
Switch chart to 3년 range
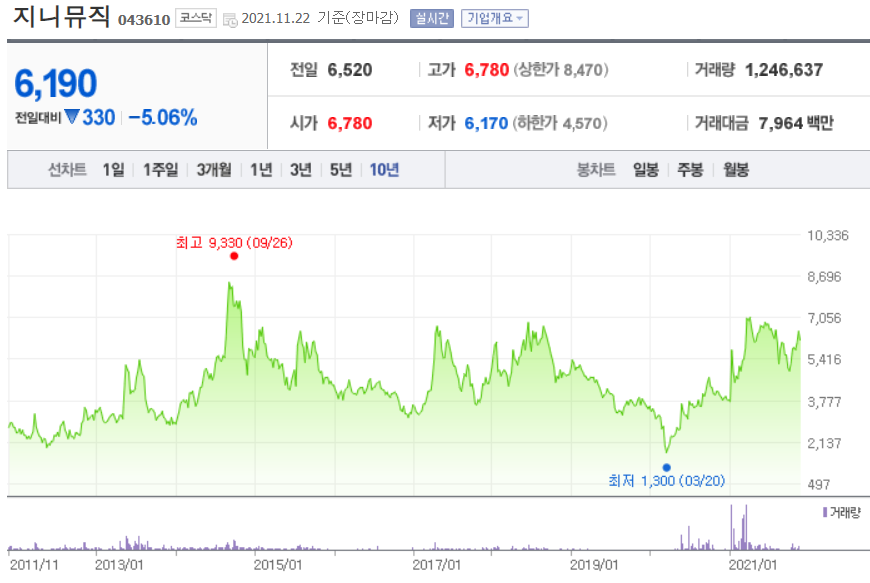[x=301, y=170]
